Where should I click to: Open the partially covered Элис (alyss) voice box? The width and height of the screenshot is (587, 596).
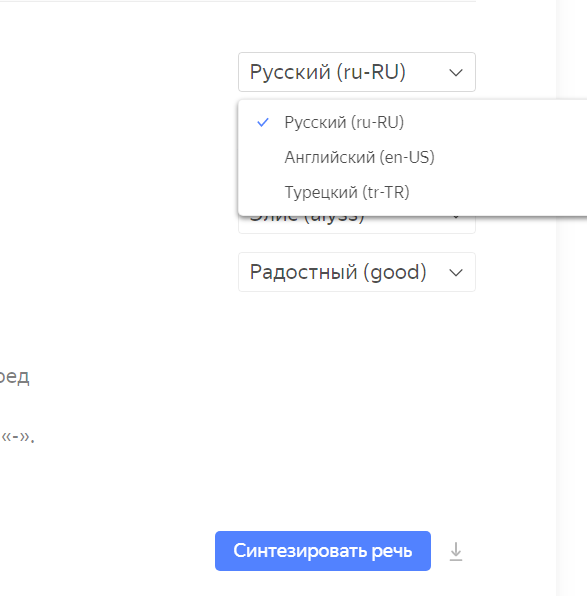tap(357, 224)
